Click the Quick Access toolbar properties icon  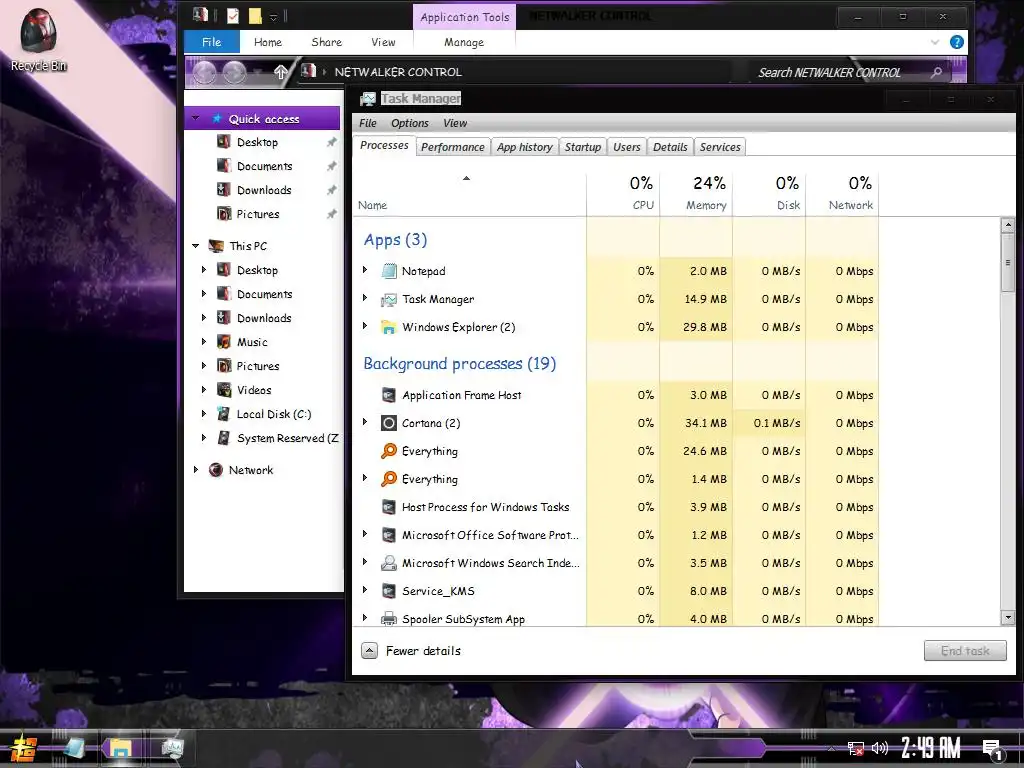pyautogui.click(x=232, y=15)
